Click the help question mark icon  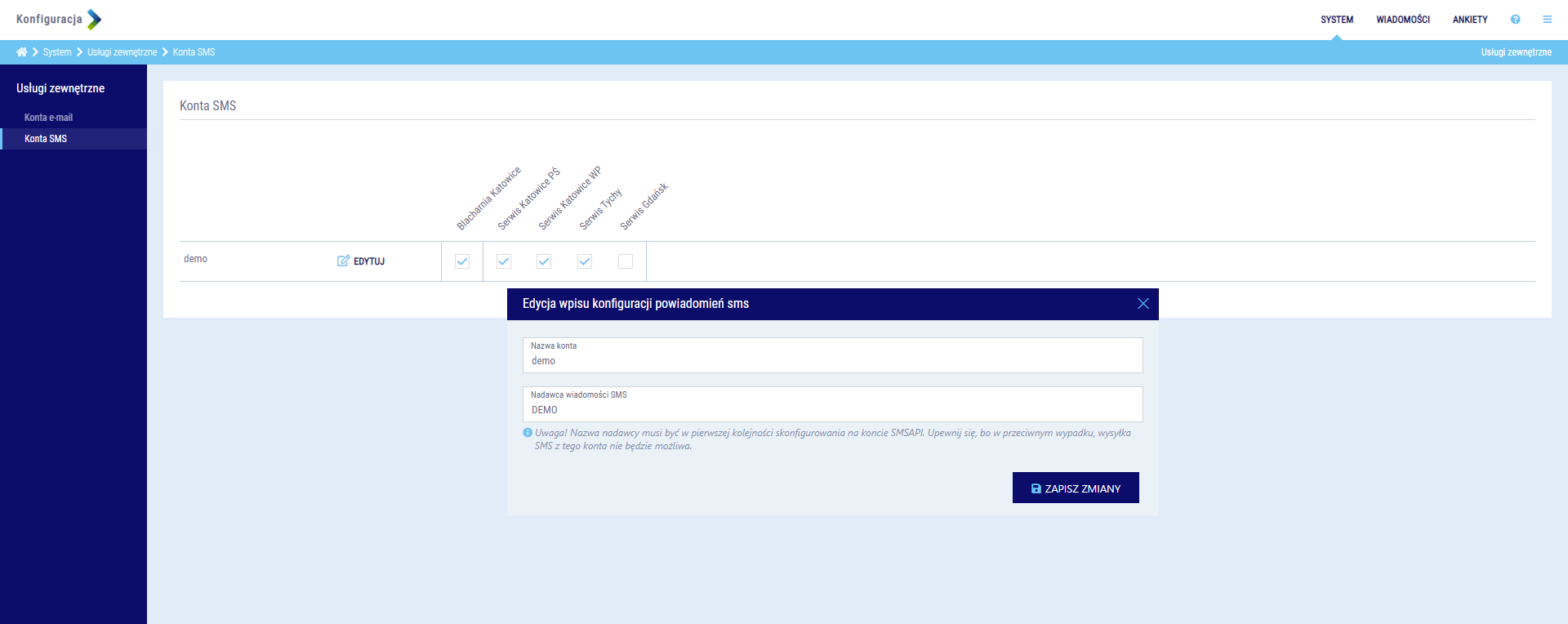coord(1515,20)
